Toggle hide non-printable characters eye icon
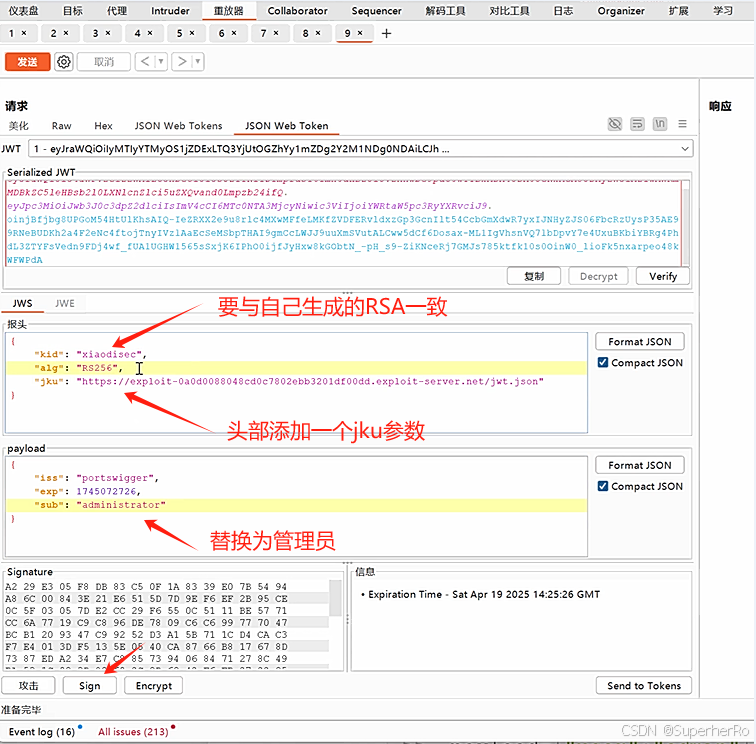 (x=615, y=124)
